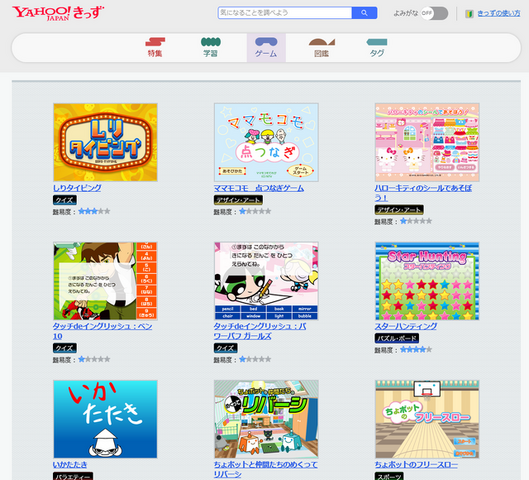This screenshot has height=480, width=529.
Task: Open the Powerpuff Girls English game thumbnail
Action: (266, 281)
